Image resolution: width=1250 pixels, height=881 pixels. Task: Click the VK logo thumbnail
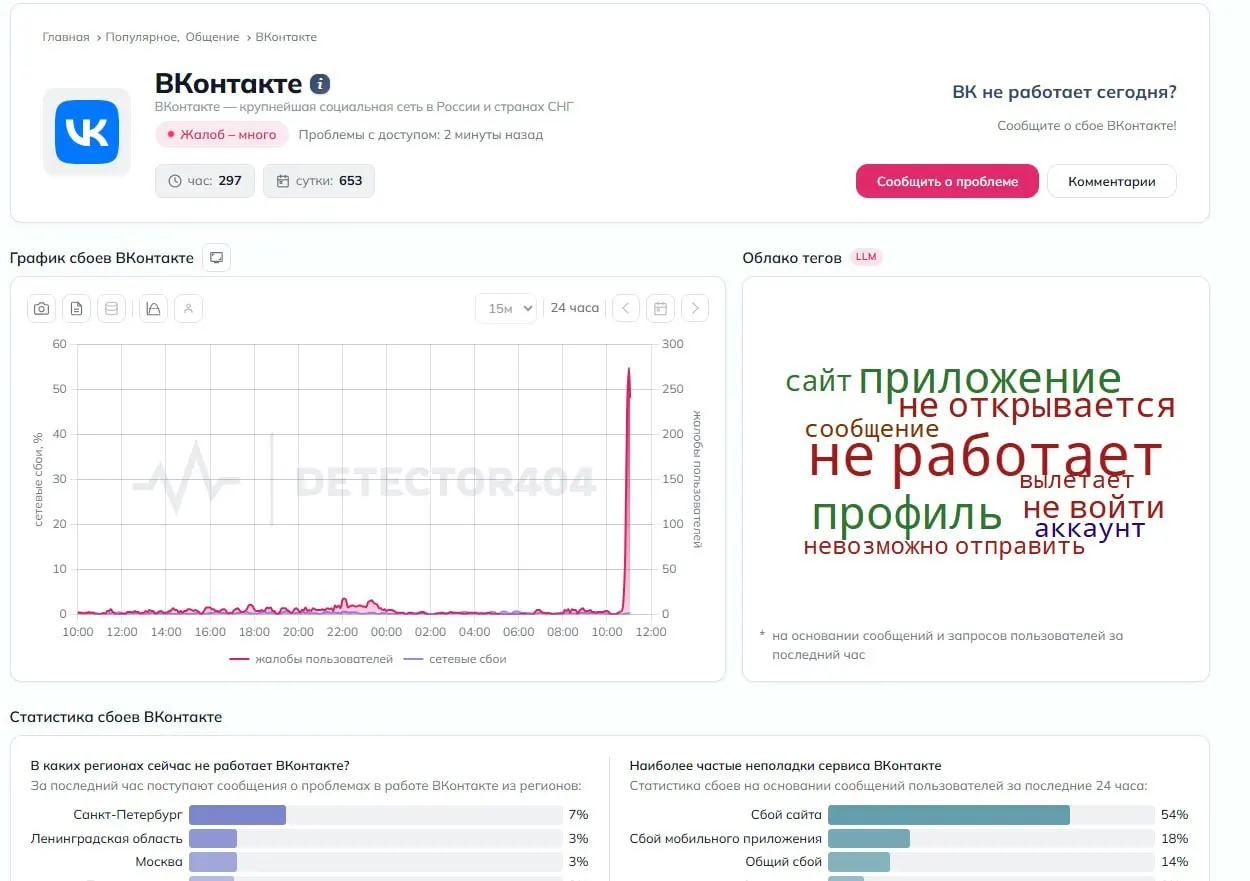pos(87,132)
